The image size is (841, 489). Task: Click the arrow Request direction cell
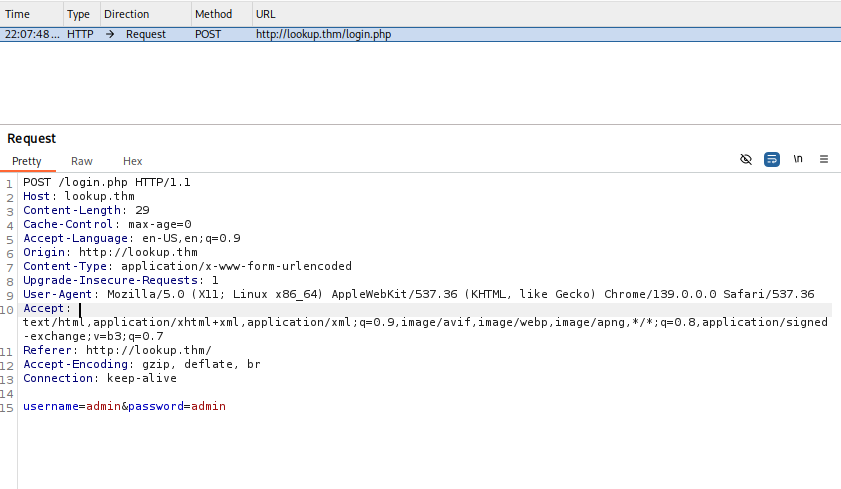click(x=136, y=34)
